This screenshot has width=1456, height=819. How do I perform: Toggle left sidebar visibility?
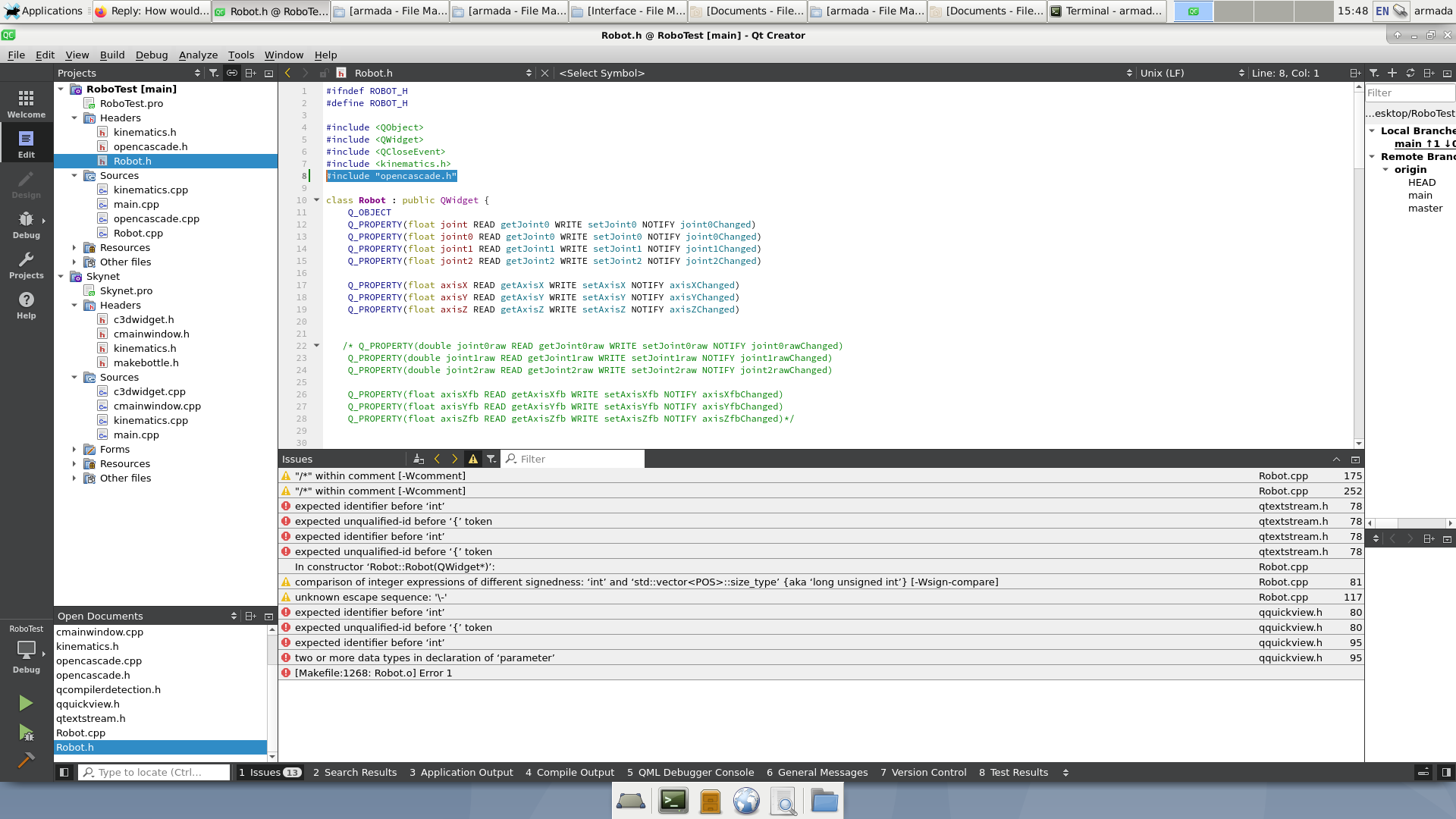coord(64,772)
